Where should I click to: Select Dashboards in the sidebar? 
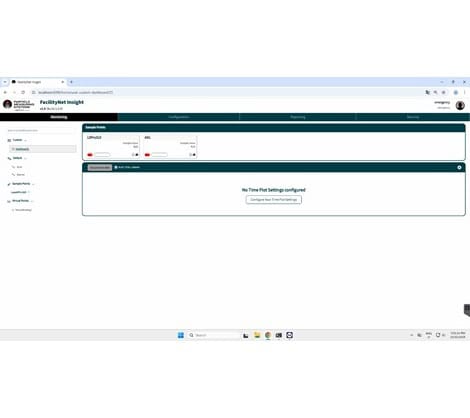point(43,149)
